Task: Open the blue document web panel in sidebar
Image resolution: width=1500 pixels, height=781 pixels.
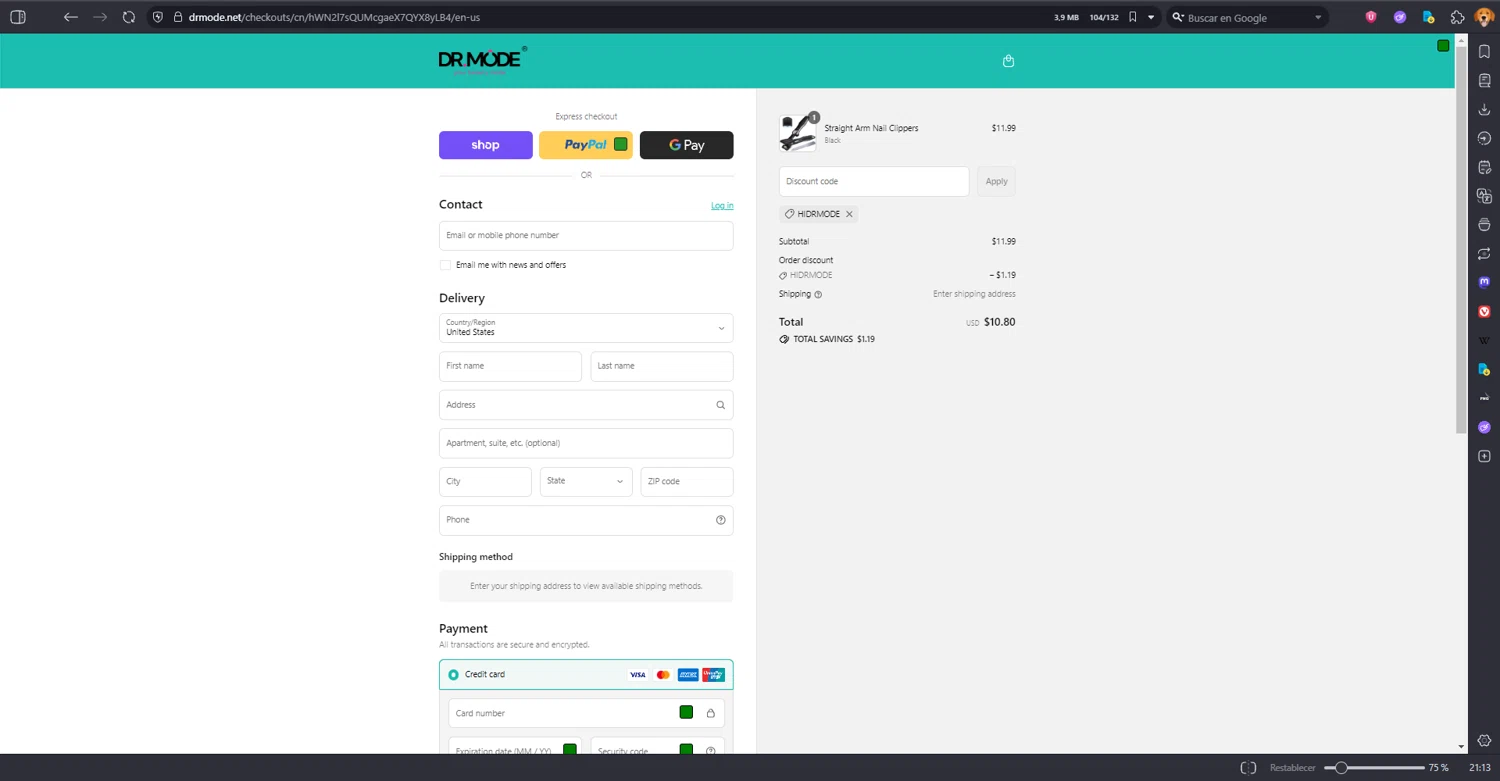Action: pos(1484,370)
